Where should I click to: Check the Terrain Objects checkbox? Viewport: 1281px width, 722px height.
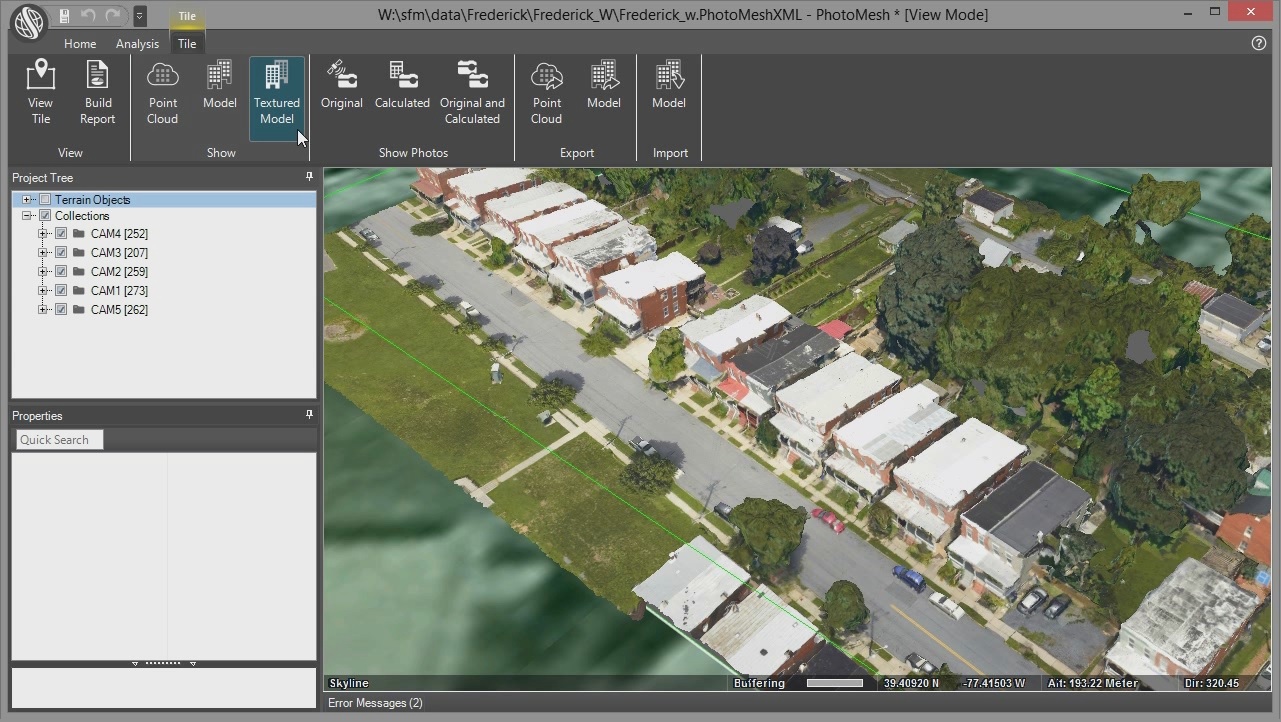point(44,199)
